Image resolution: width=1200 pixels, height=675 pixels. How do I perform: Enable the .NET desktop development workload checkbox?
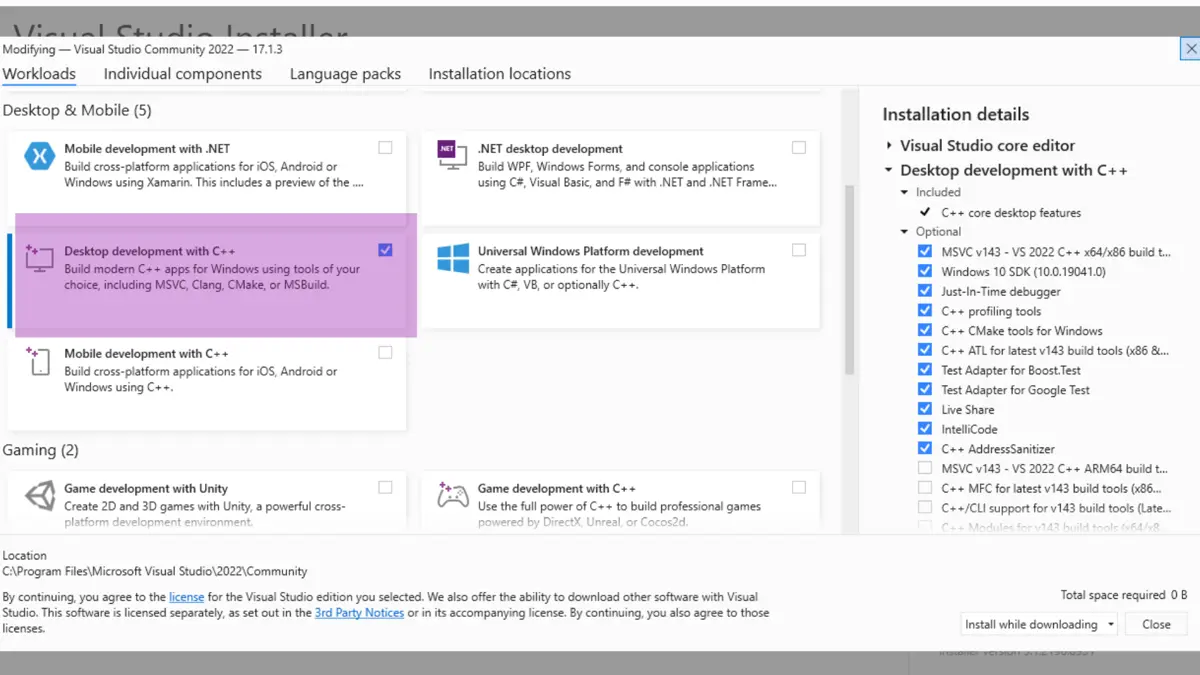coord(799,148)
